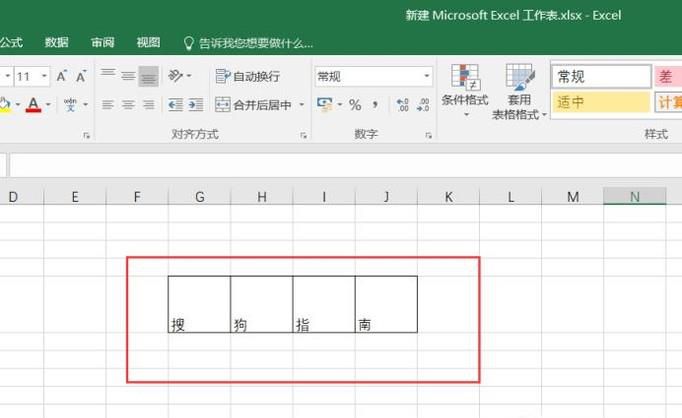Open the 对齐方式 dialog launcher
The width and height of the screenshot is (682, 418).
tap(303, 136)
